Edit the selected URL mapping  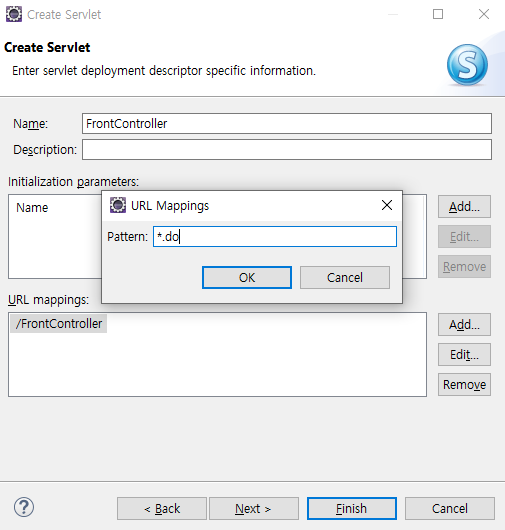464,355
